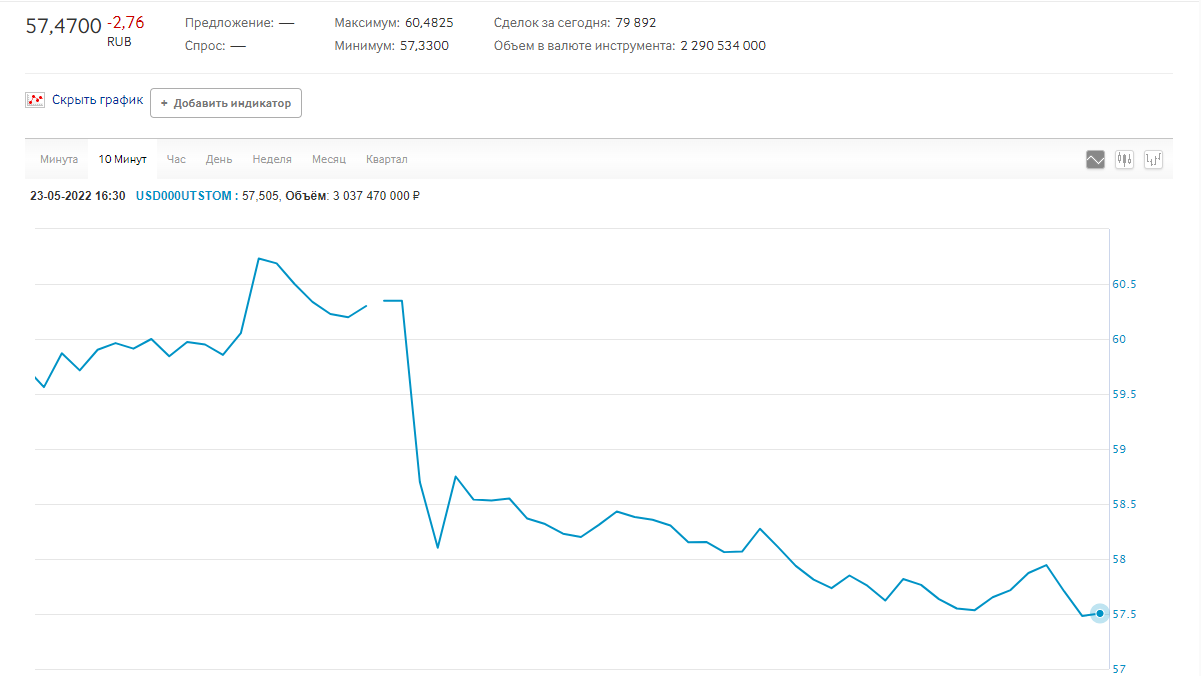Click the Минимум value 57,3300
Image resolution: width=1201 pixels, height=676 pixels.
(424, 46)
